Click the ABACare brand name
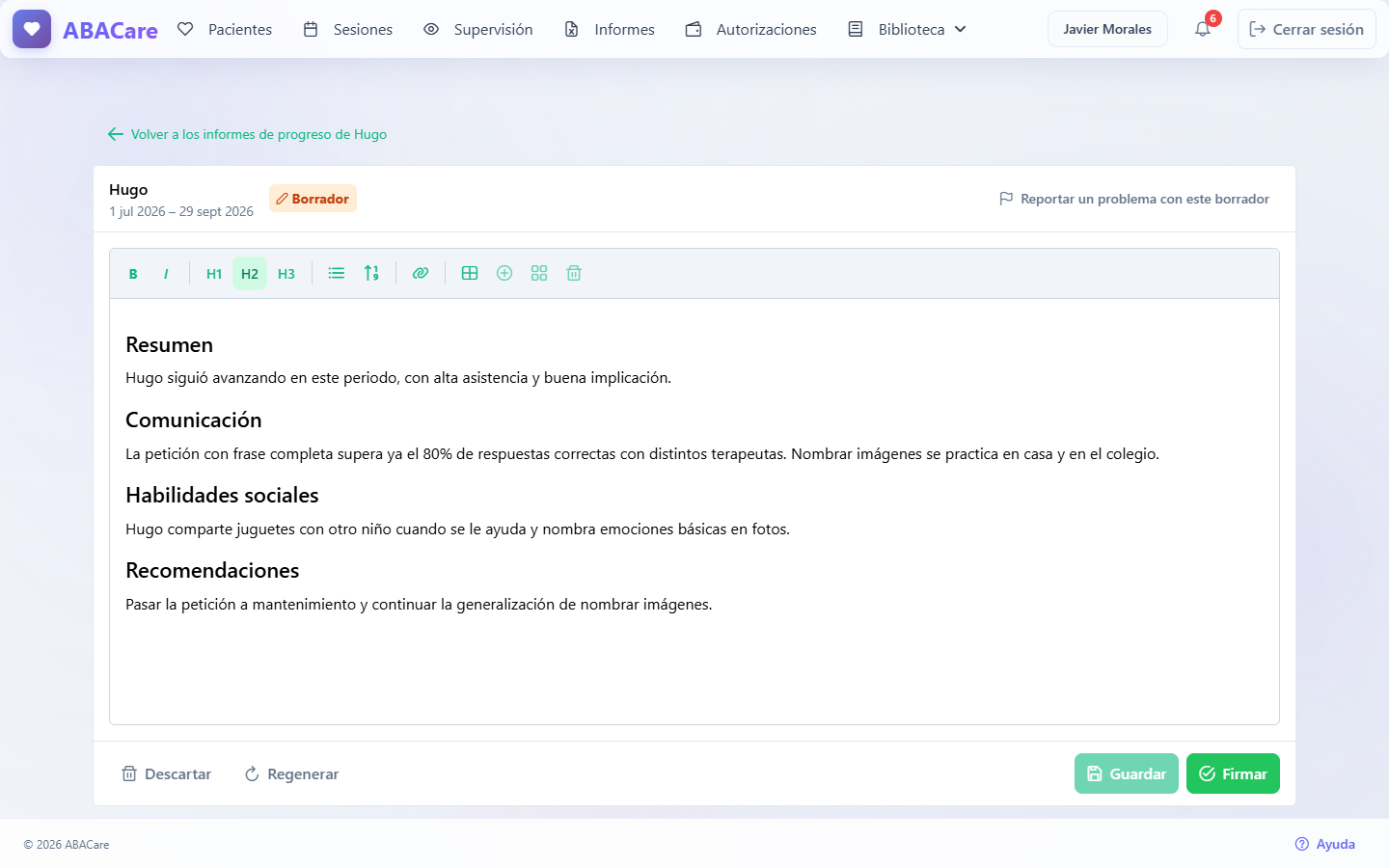Screen dimensions: 1389x868 pos(110,30)
